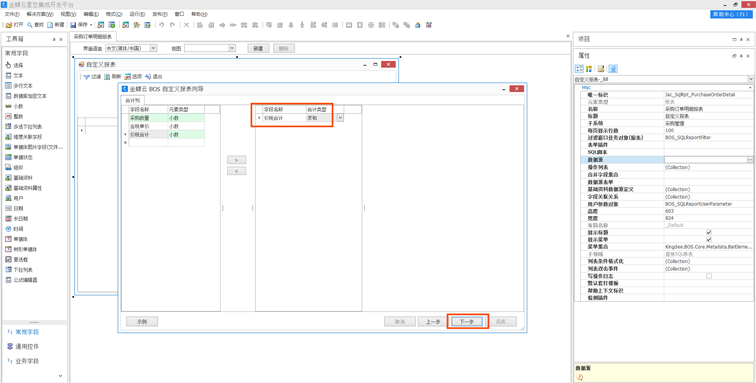This screenshot has width=756, height=383.
Task: Toggle the 显示菜单 checkbox
Action: click(709, 239)
